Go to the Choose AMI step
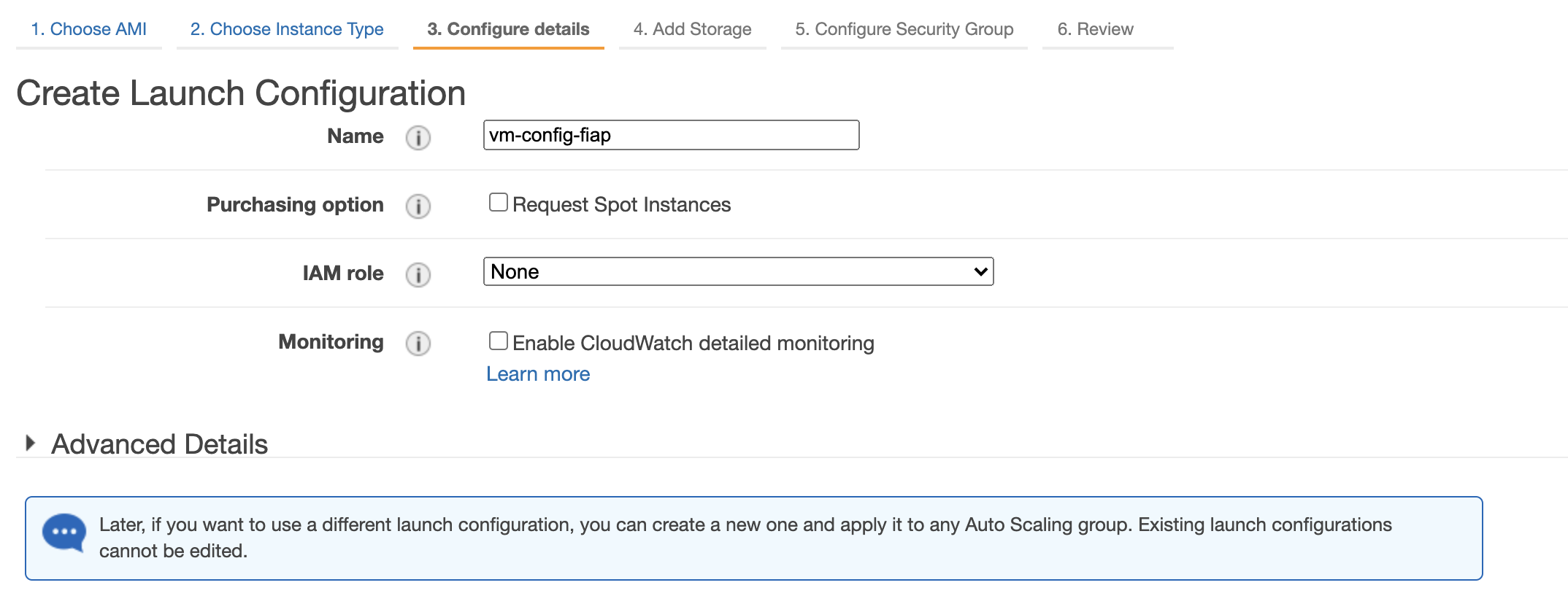The height and width of the screenshot is (604, 1568). click(x=88, y=29)
